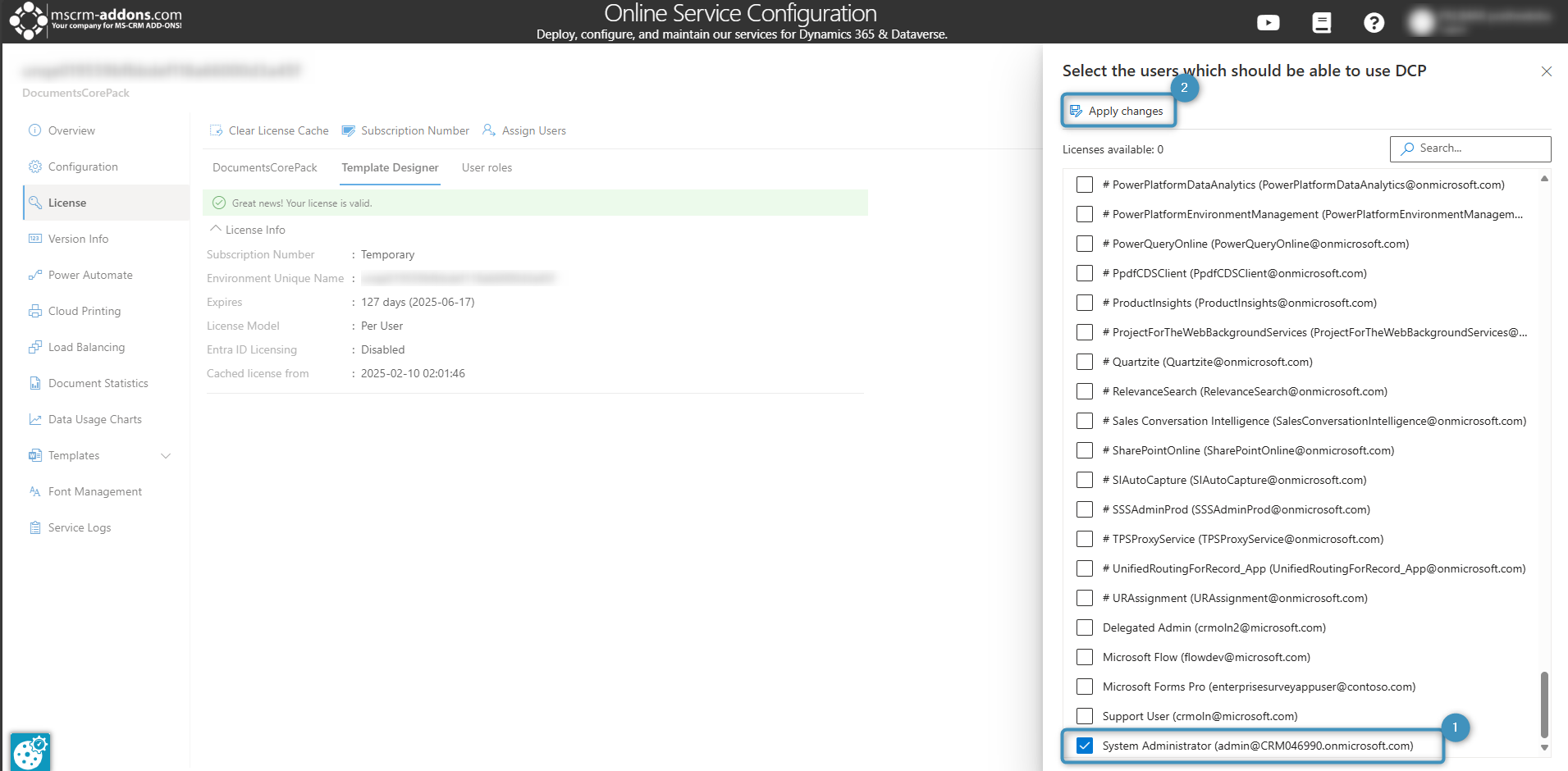The width and height of the screenshot is (1568, 771).
Task: Check the TPSProxyService user checkbox
Action: (x=1084, y=539)
